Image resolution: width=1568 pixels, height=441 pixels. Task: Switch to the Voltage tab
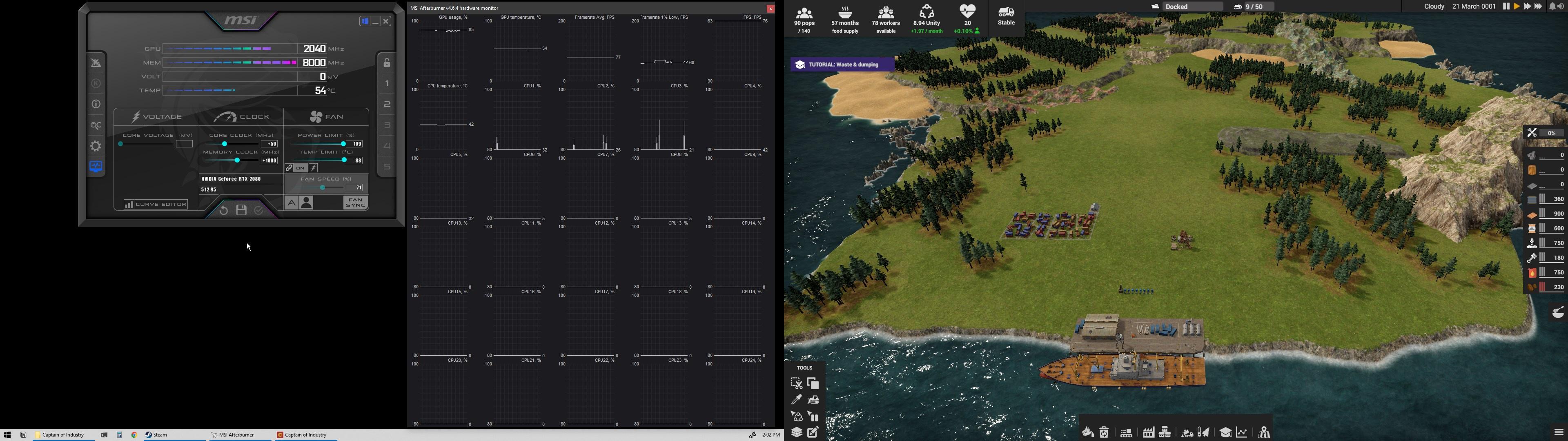point(157,116)
